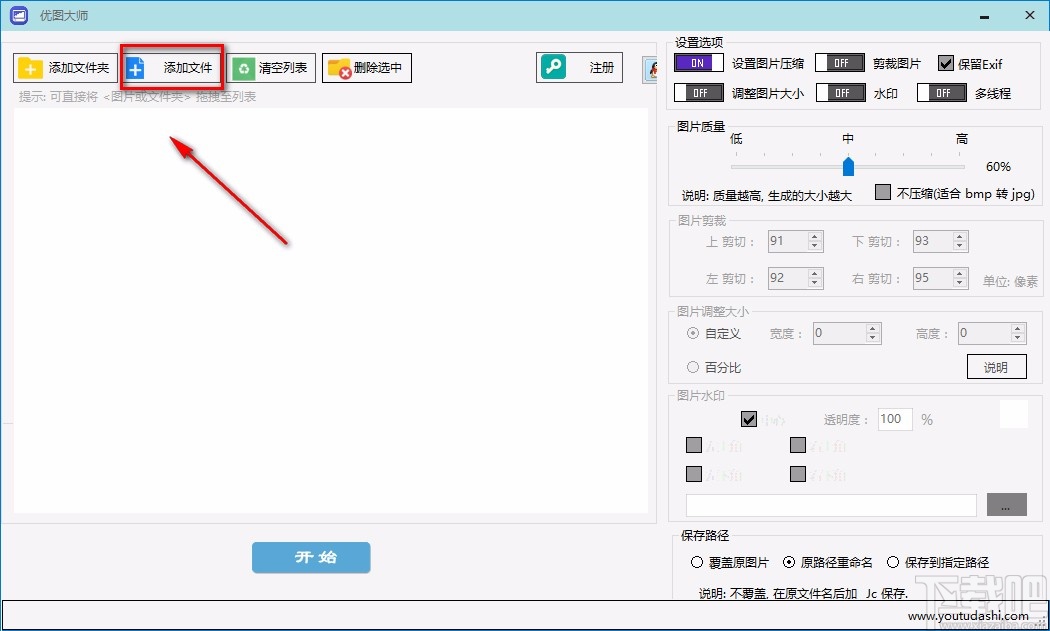Open the watermark path browse ... button
Screen dimensions: 1050x631
coord(1006,505)
